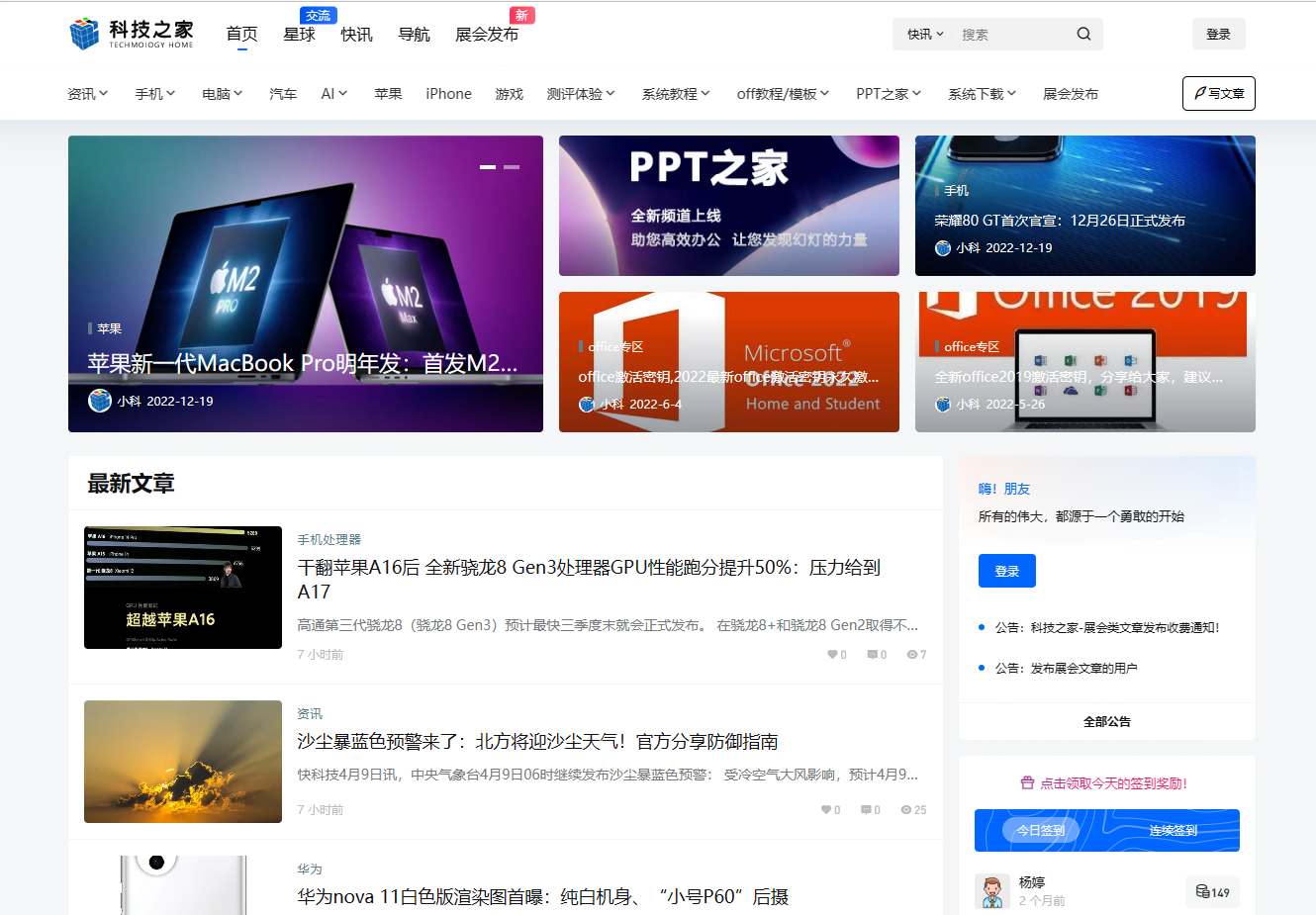Open announcement 科技之家-展会类文章发布收费通知
This screenshot has height=915, width=1316.
(x=1107, y=627)
